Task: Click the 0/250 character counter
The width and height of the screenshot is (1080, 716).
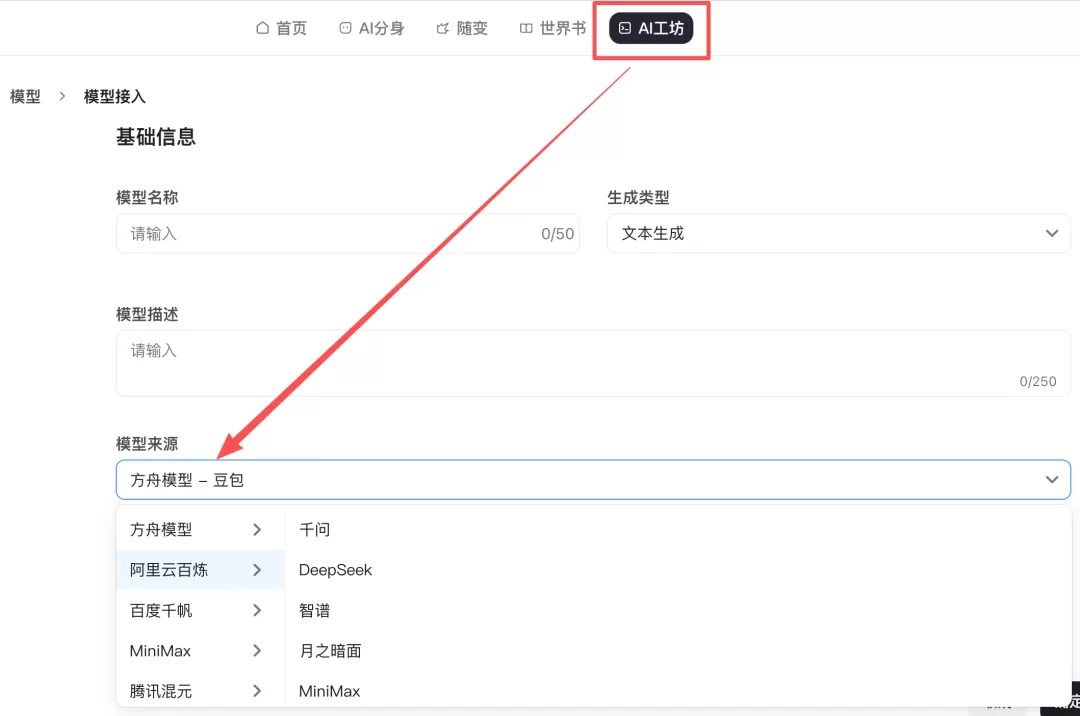Action: coord(1037,381)
